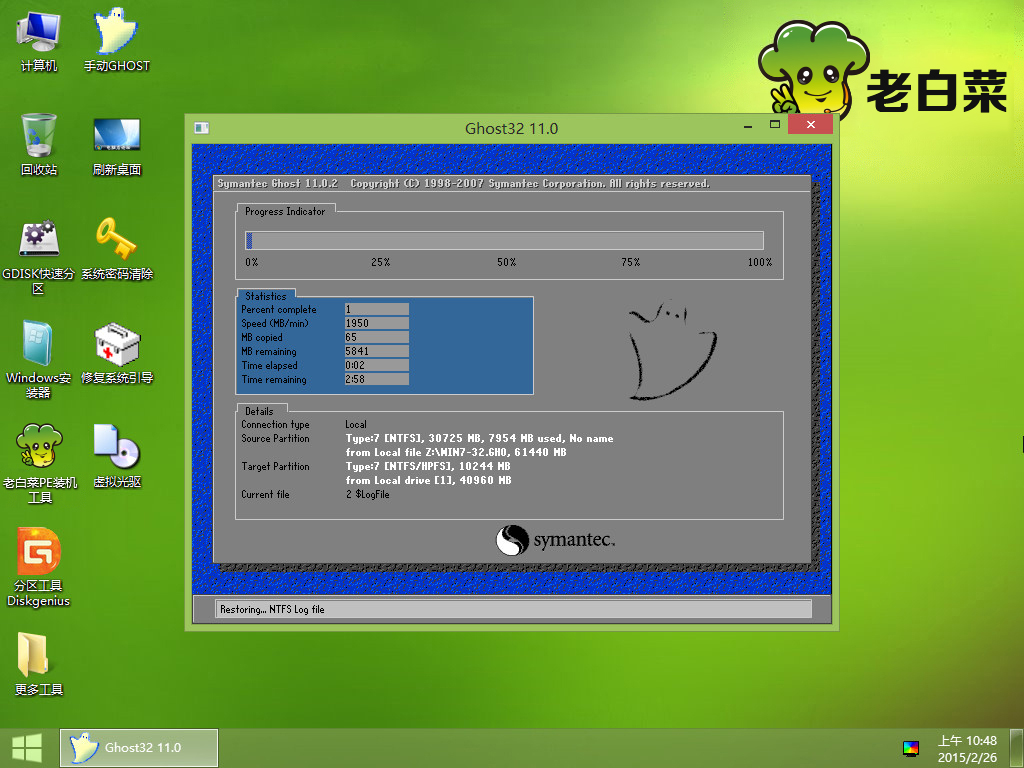Click the Windows Start button
The image size is (1024, 768).
tap(27, 748)
